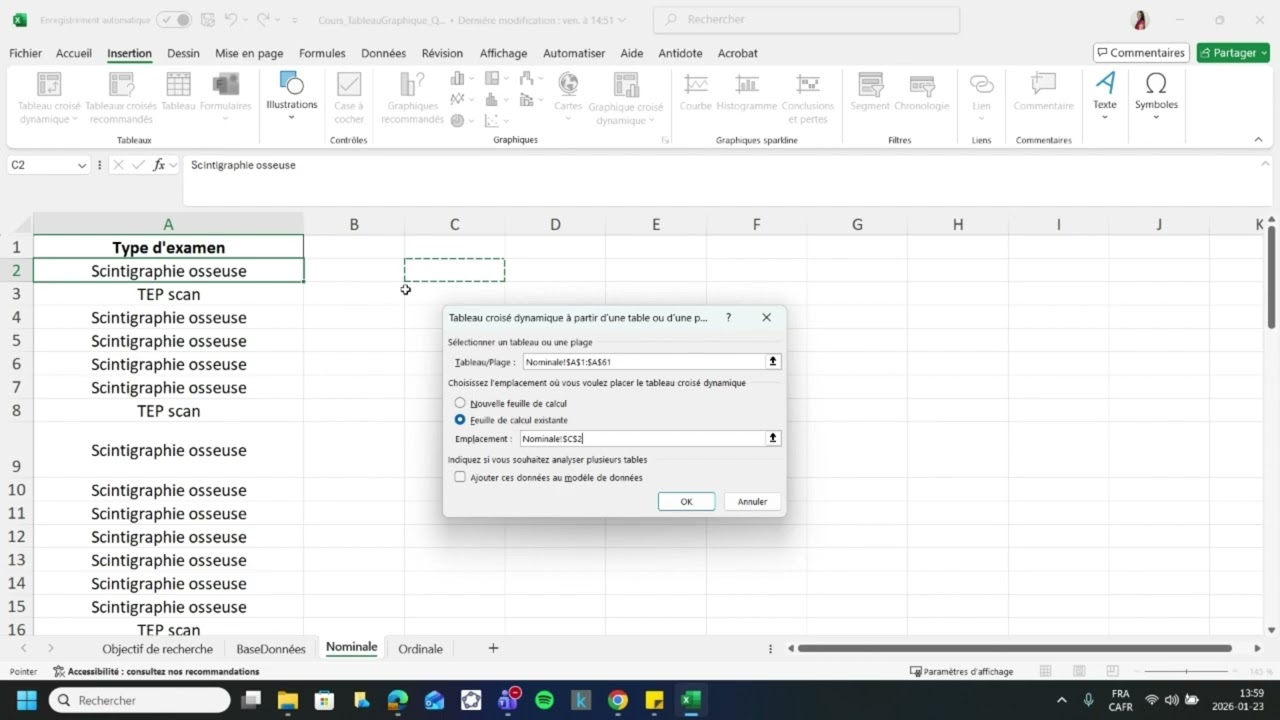Click collapse icon beside Emplacement field
The width and height of the screenshot is (1280, 720).
click(x=773, y=438)
